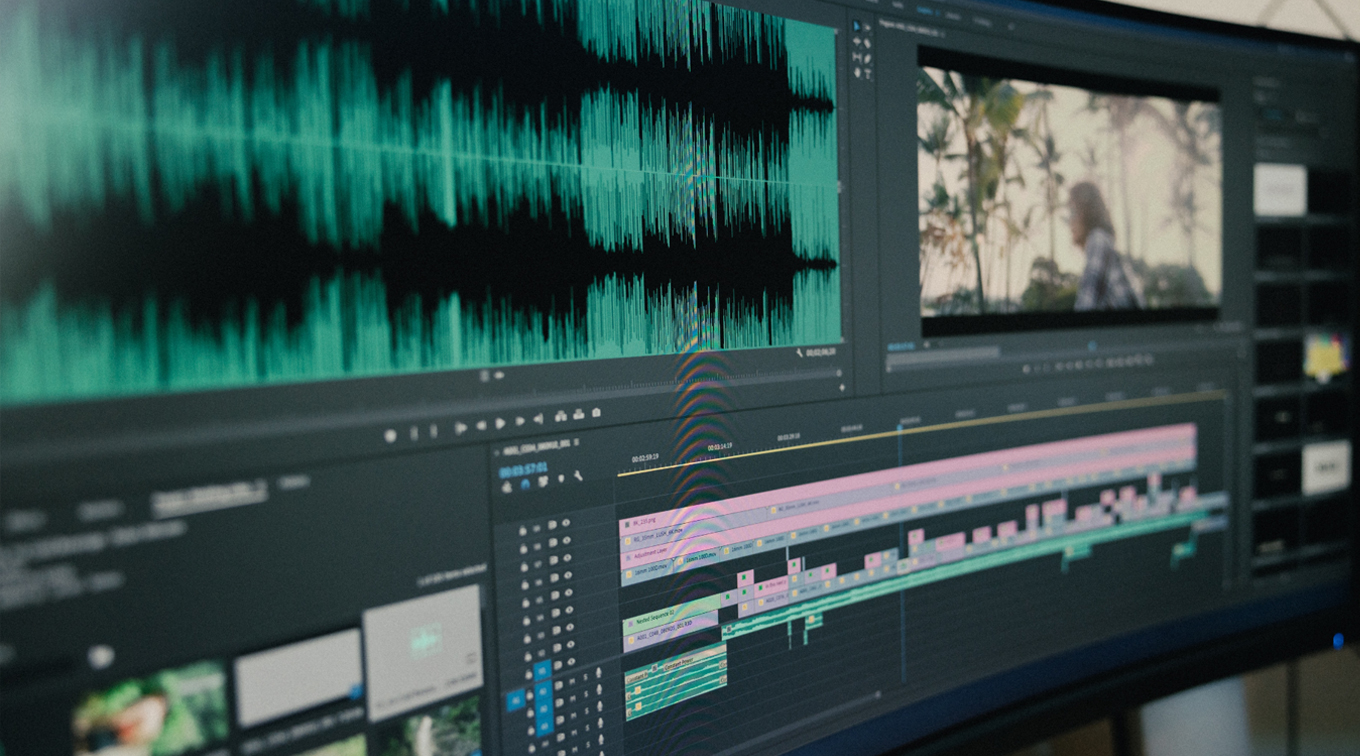The height and width of the screenshot is (756, 1360).
Task: Click the Source monitor horizontal zoom handle
Action: 840,373
